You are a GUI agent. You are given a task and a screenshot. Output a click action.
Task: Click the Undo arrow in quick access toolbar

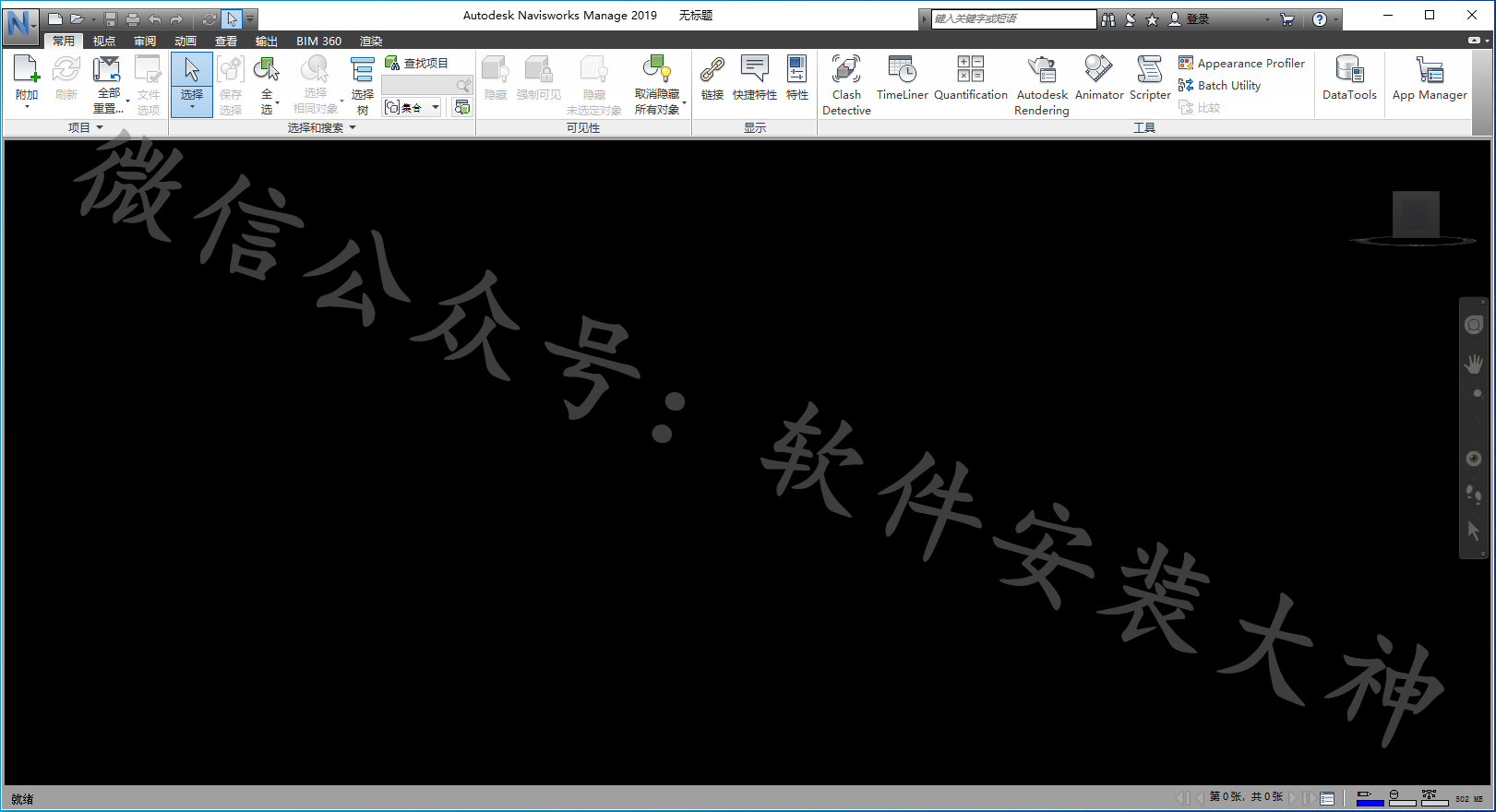coord(155,19)
